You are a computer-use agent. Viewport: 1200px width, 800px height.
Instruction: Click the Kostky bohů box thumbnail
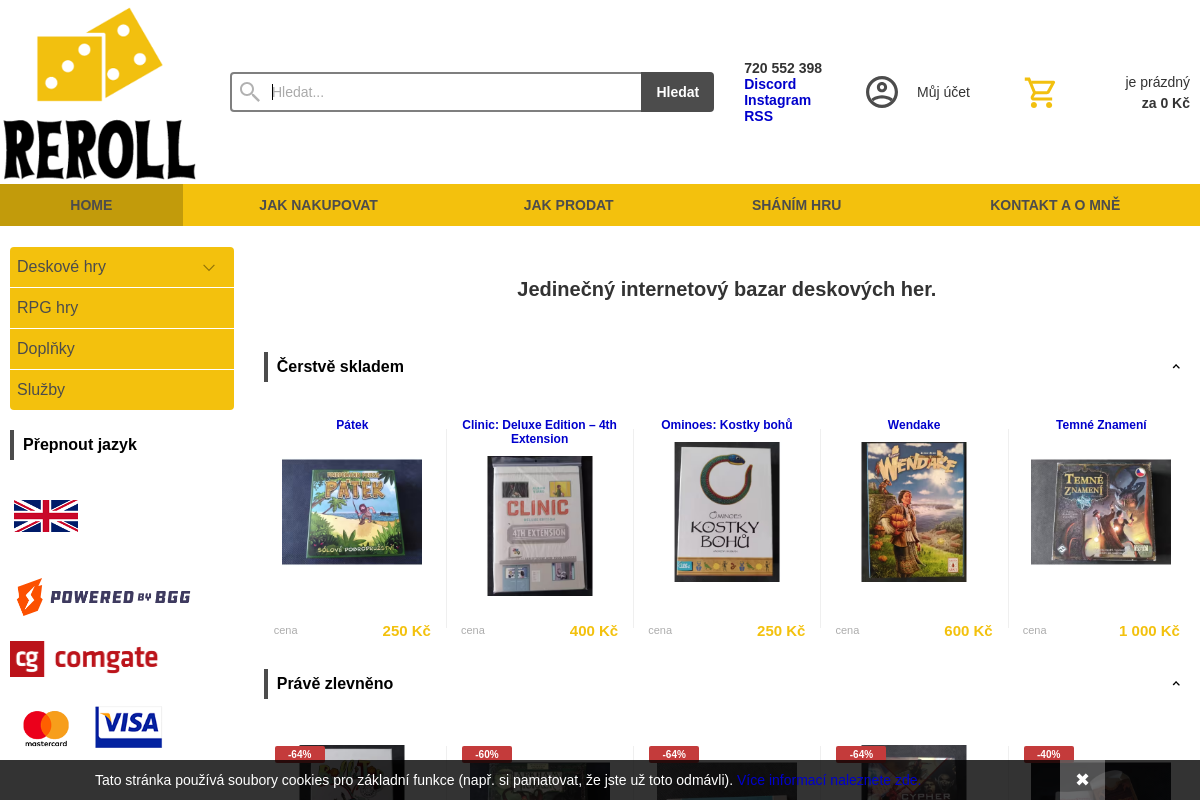(727, 512)
